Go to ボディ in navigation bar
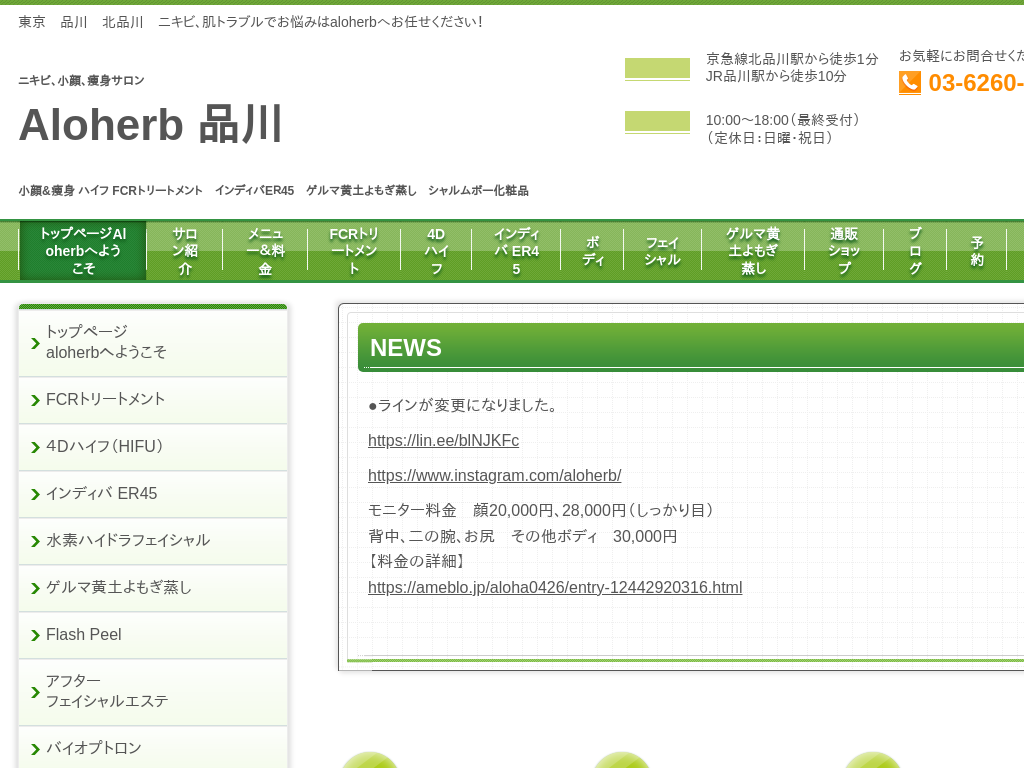Image resolution: width=1024 pixels, height=768 pixels. [592, 251]
